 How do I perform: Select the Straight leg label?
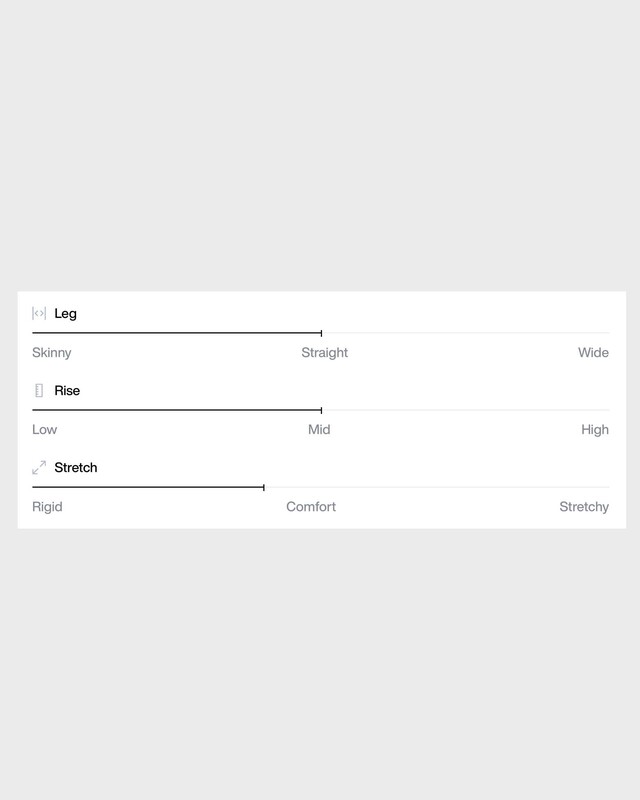click(325, 353)
